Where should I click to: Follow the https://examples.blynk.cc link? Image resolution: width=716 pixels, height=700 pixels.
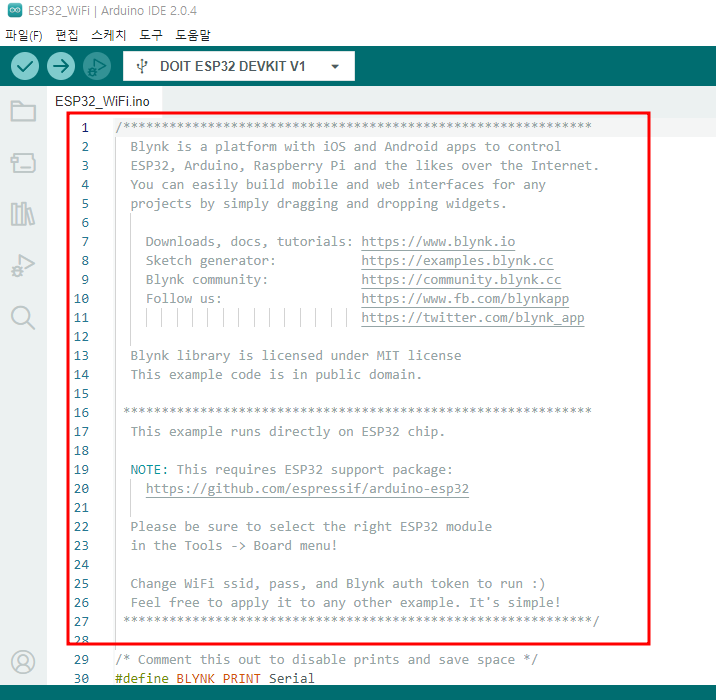(457, 261)
